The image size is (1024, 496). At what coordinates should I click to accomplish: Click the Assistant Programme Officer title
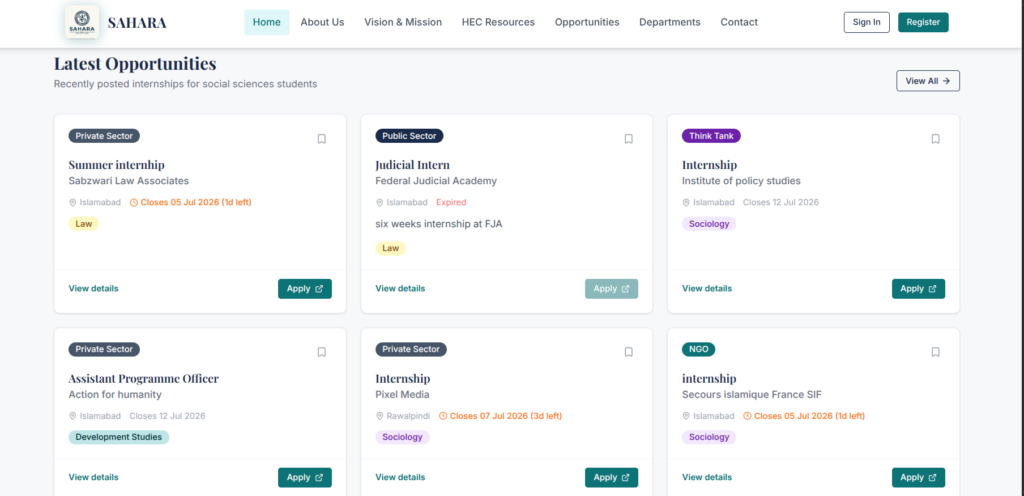click(144, 379)
